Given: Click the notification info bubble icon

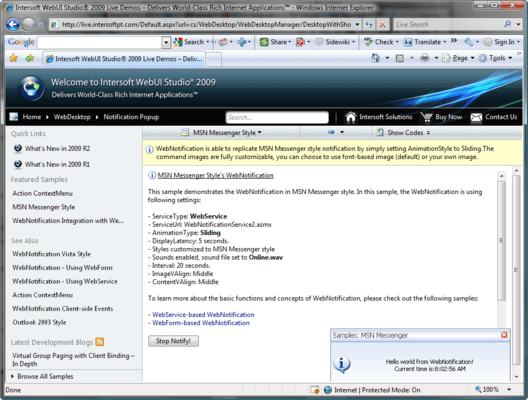Looking at the screenshot, I should (342, 365).
